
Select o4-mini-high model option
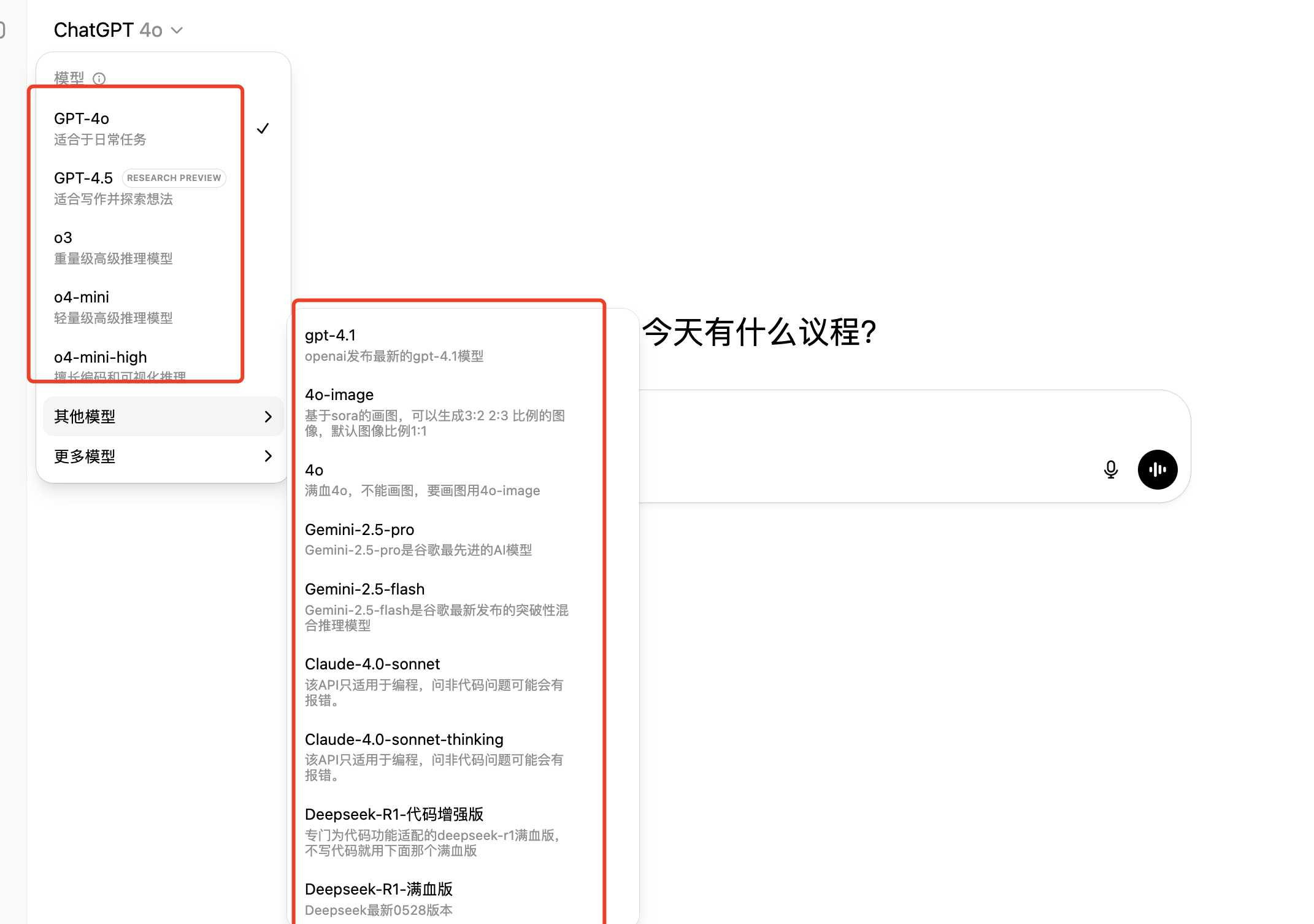[x=101, y=358]
